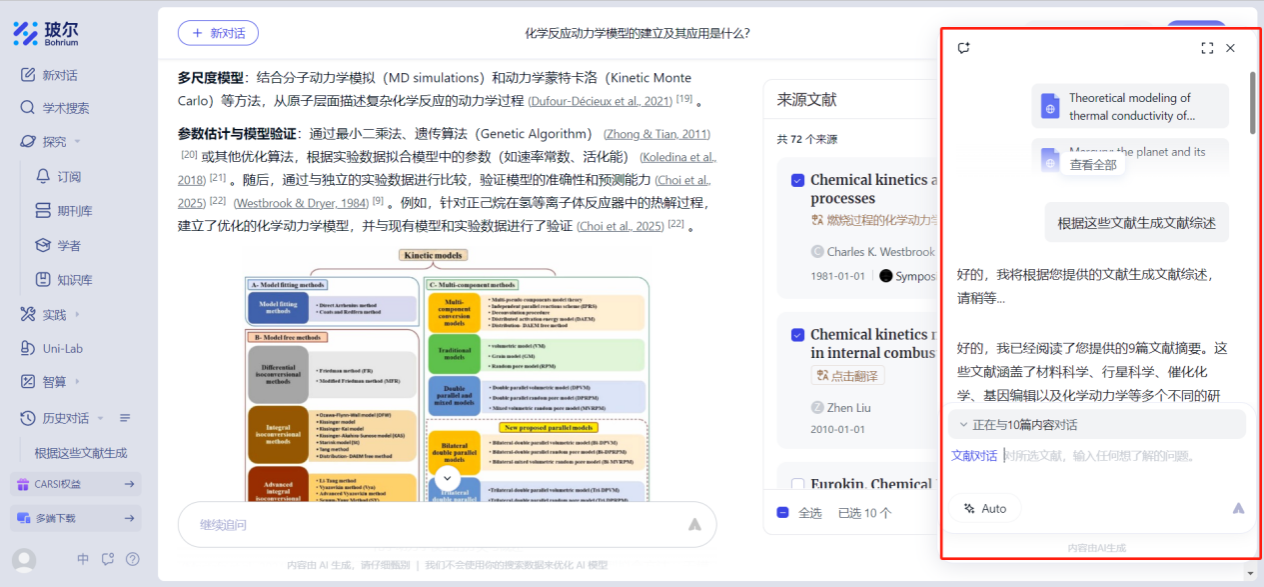Uncheck the first source 'Chemical kinetics a...'

point(797,180)
